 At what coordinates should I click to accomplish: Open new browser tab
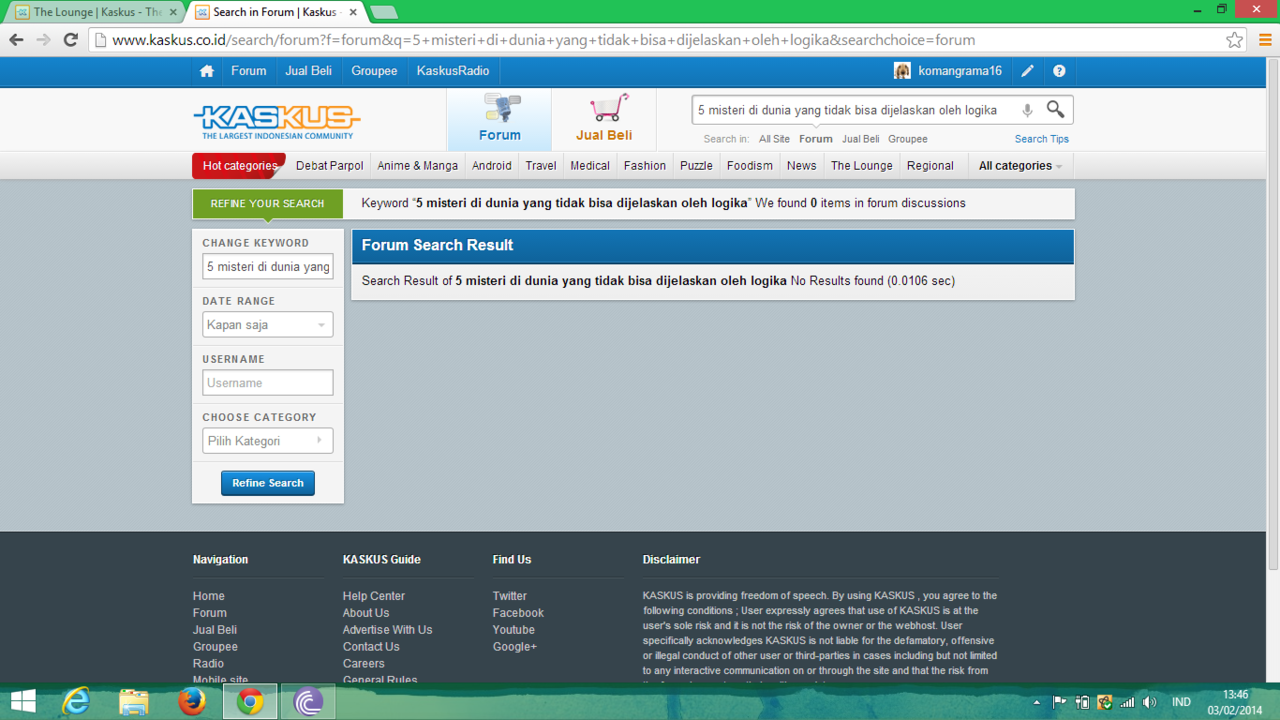click(x=384, y=12)
